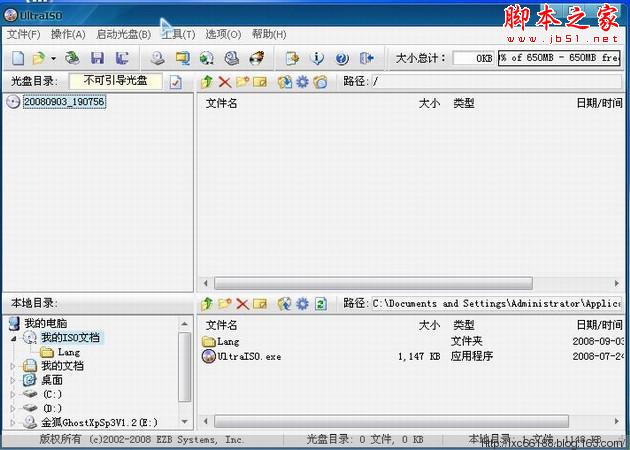Expand the (C:) drive node
The height and width of the screenshot is (450, 630).
pos(13,394)
